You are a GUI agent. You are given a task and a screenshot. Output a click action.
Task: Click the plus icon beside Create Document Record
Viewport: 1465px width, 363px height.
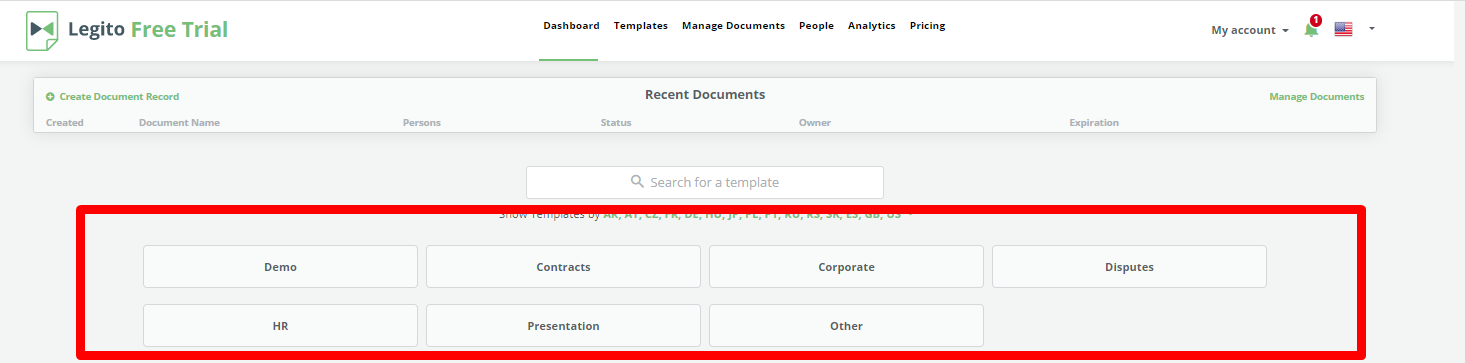click(x=50, y=97)
